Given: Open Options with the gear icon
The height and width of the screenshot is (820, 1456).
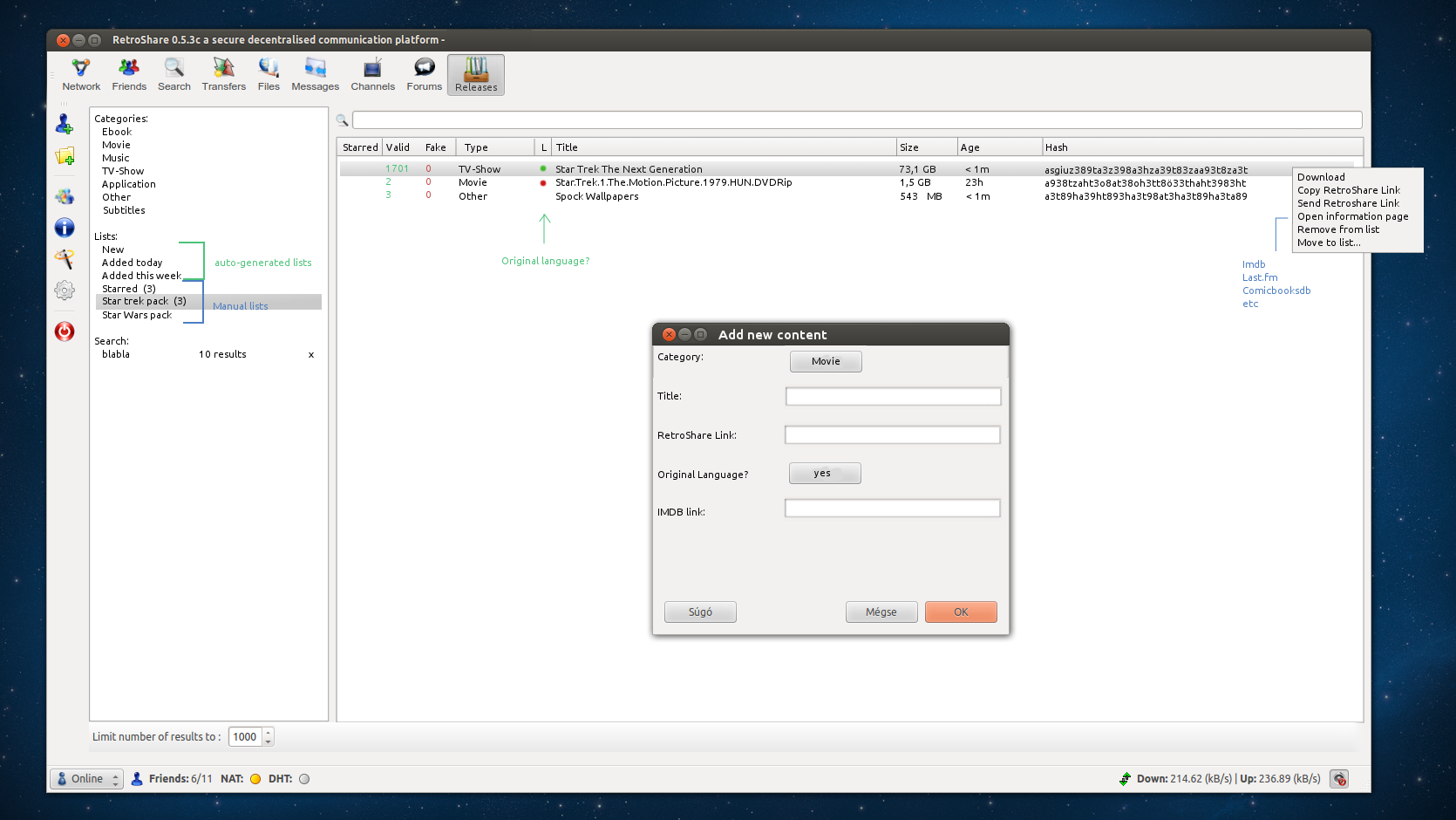Looking at the screenshot, I should coord(65,290).
